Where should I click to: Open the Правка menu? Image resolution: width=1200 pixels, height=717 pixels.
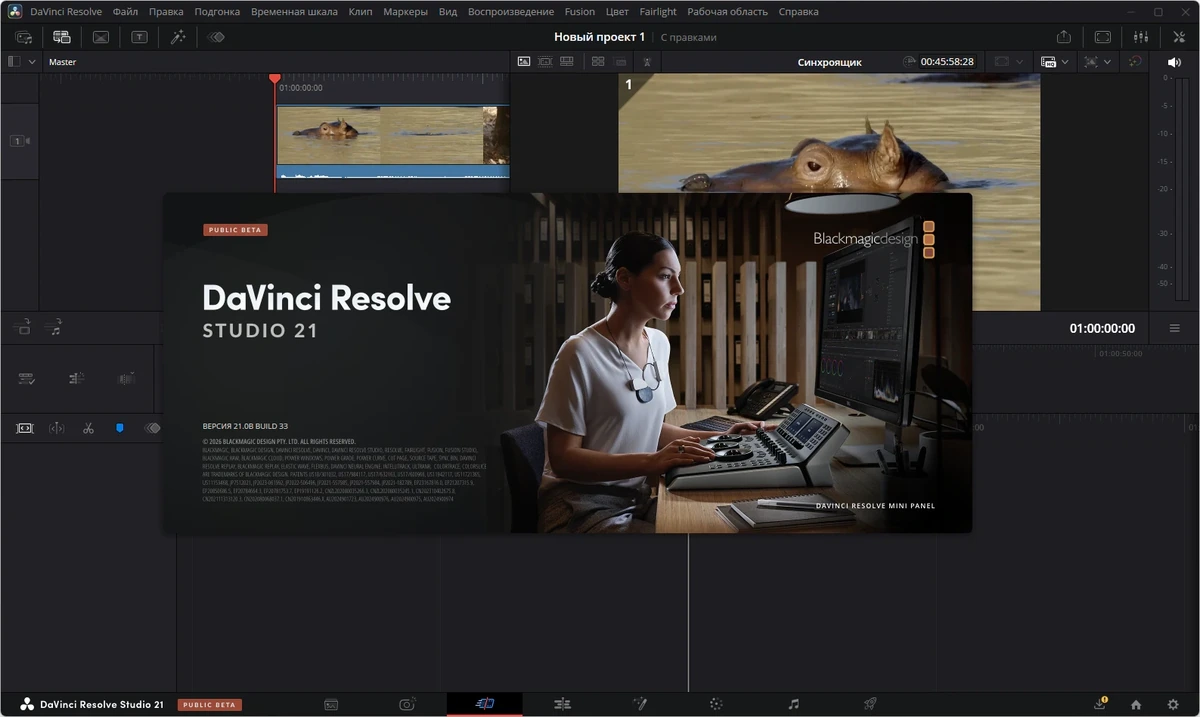point(166,12)
